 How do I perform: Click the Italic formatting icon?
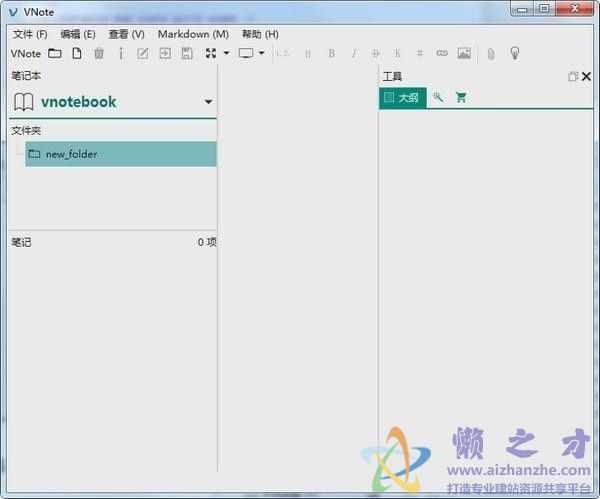pyautogui.click(x=354, y=53)
